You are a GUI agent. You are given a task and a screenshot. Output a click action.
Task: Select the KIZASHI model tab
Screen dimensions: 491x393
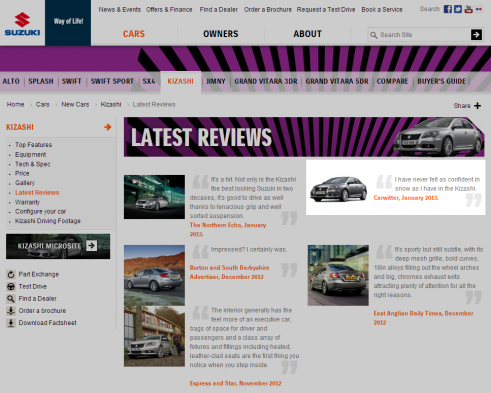click(180, 81)
